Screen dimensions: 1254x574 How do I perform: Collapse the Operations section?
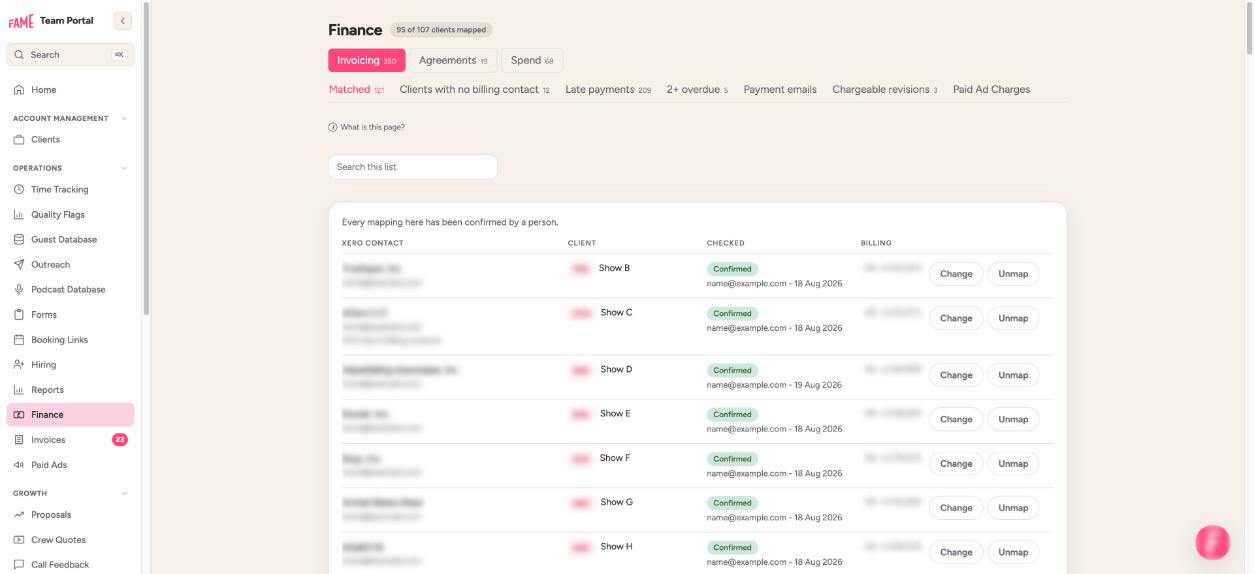pos(124,168)
